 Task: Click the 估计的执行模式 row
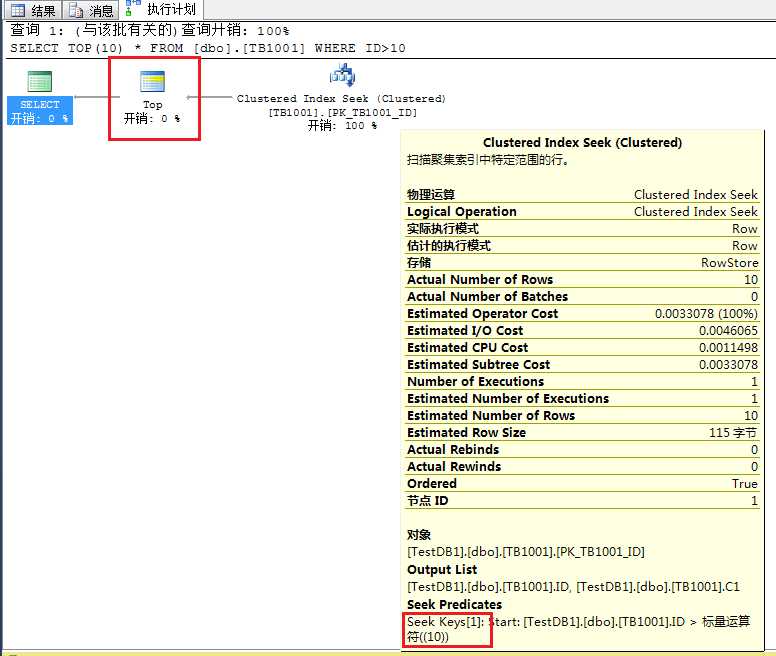(582, 245)
